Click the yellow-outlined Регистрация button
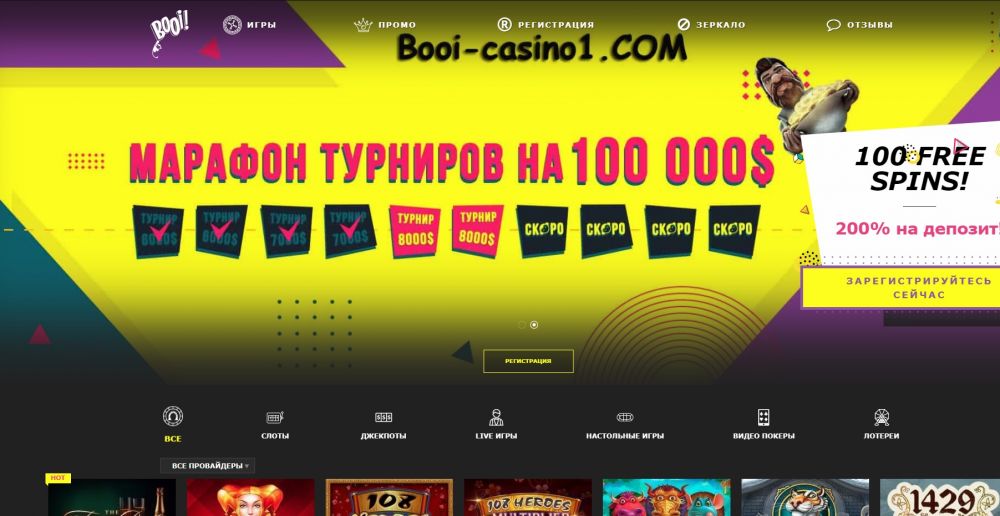The image size is (1000, 516). pos(528,361)
